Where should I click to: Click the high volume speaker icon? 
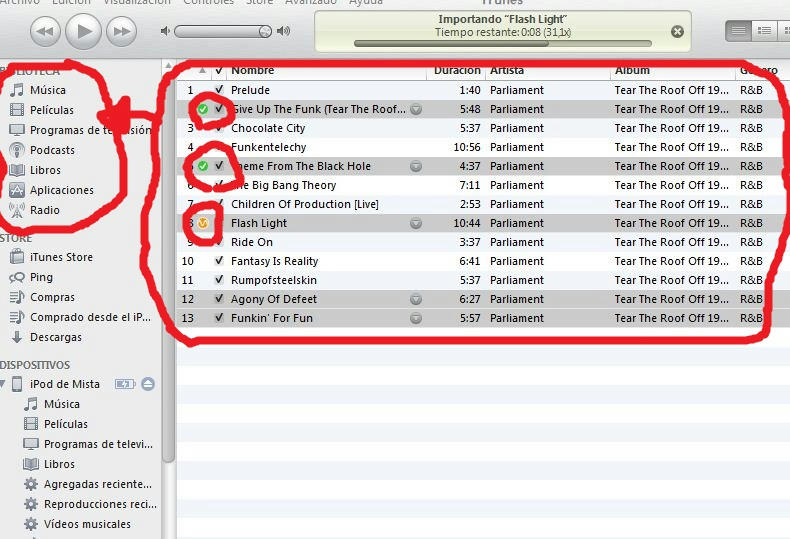(284, 31)
